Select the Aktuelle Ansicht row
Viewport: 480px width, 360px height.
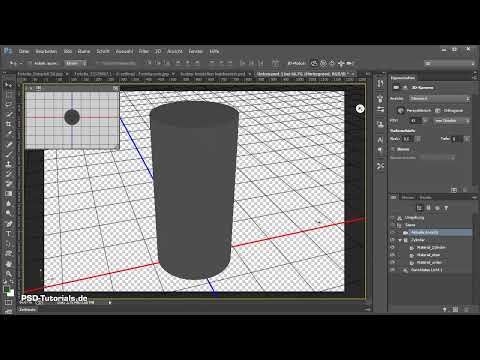(432, 232)
